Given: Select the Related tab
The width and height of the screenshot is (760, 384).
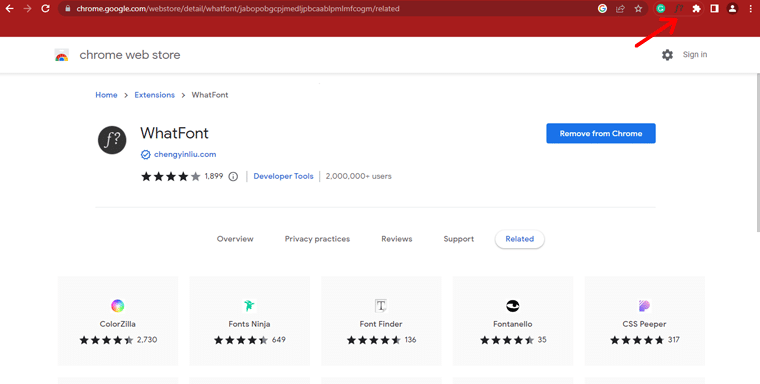Looking at the screenshot, I should click(520, 239).
